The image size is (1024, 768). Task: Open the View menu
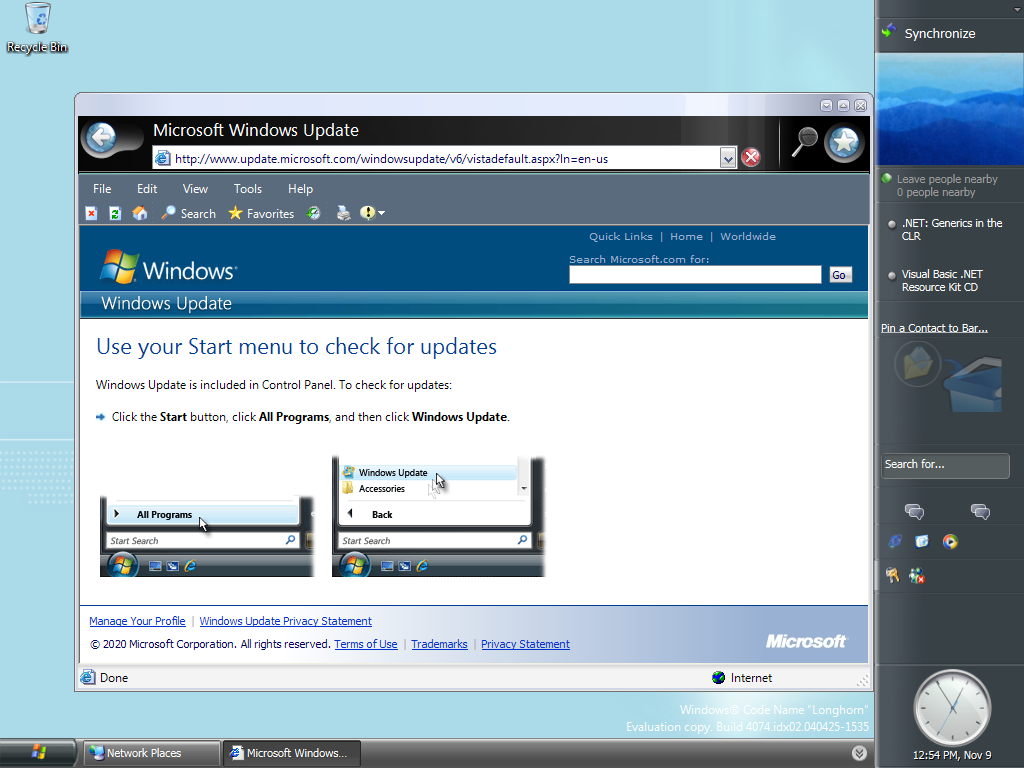click(195, 189)
